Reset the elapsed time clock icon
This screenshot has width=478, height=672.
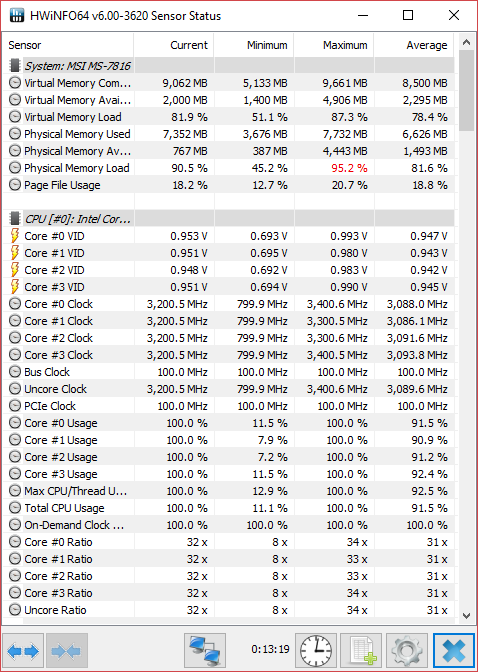pos(316,651)
